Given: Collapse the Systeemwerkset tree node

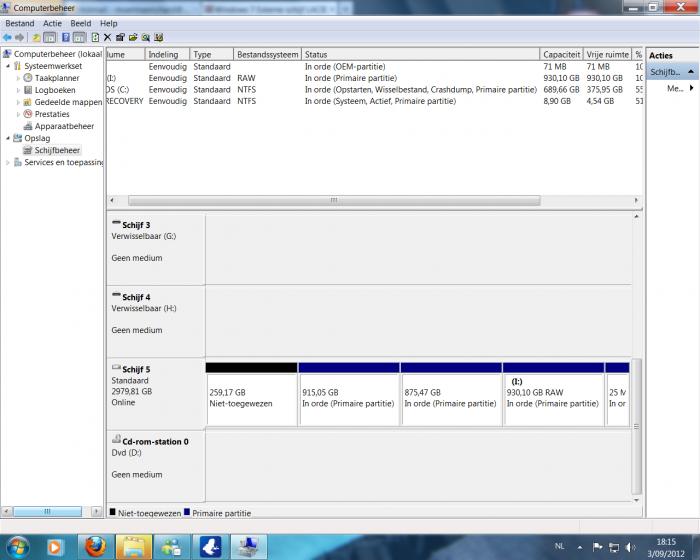Looking at the screenshot, I should click(x=8, y=66).
